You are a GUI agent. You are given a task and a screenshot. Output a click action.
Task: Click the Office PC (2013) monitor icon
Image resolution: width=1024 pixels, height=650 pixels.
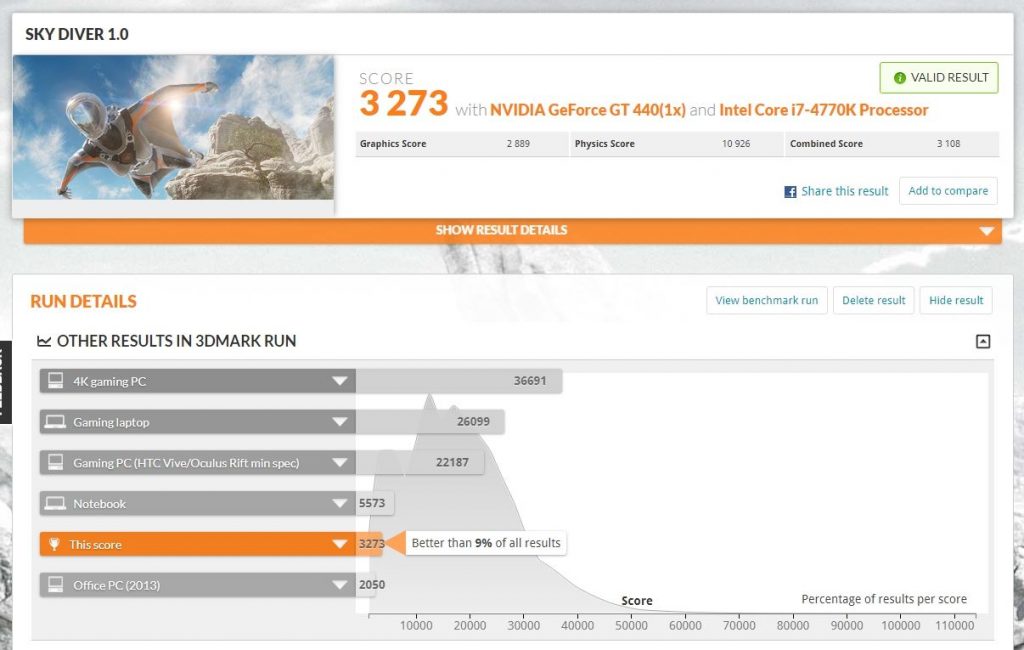pos(56,585)
